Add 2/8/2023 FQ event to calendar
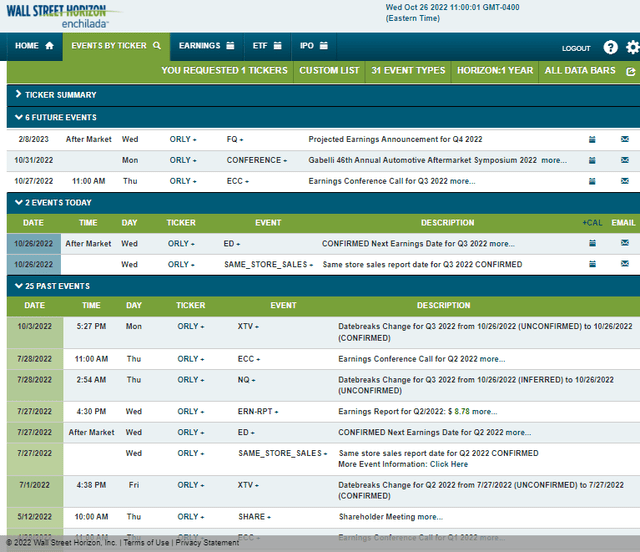This screenshot has width=640, height=552. point(592,139)
